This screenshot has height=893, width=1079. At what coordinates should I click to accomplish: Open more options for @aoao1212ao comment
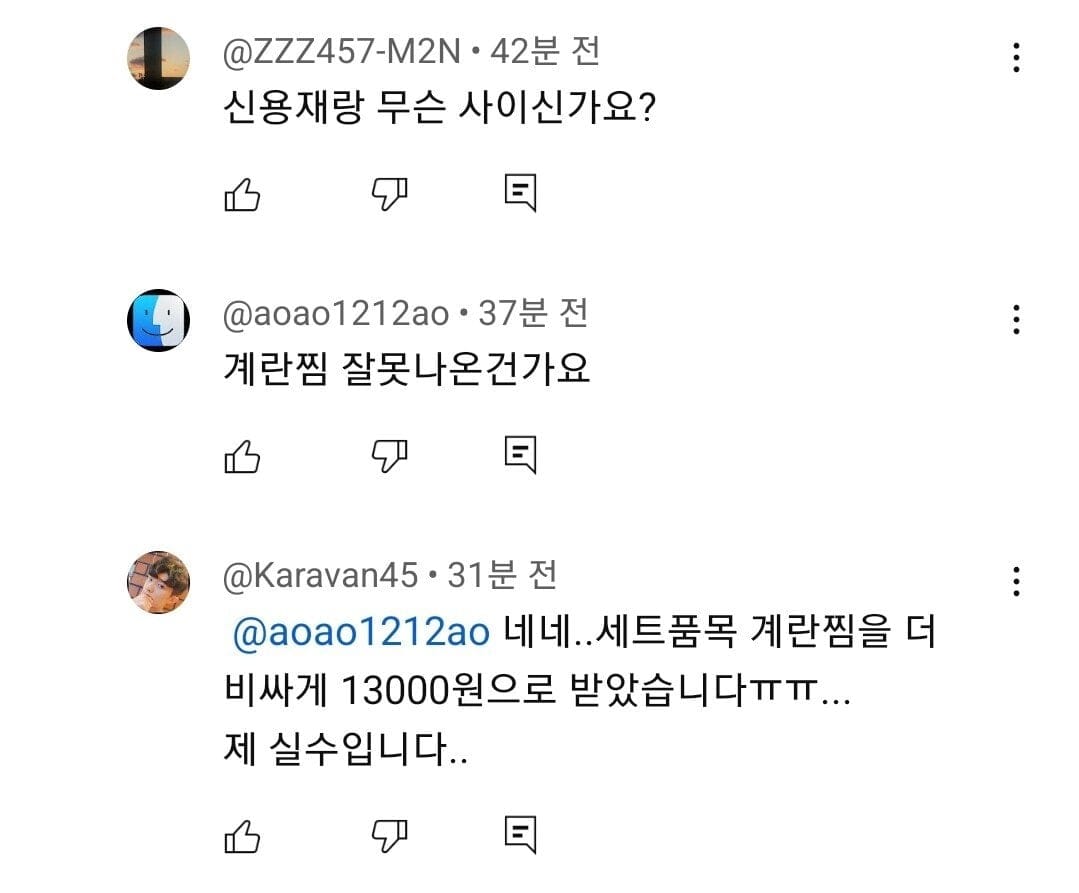click(x=1016, y=320)
